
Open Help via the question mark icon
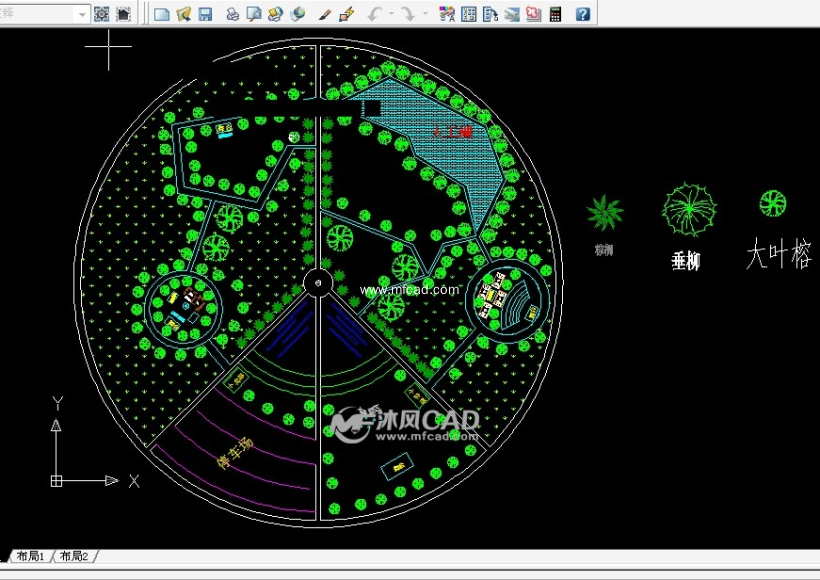(582, 14)
